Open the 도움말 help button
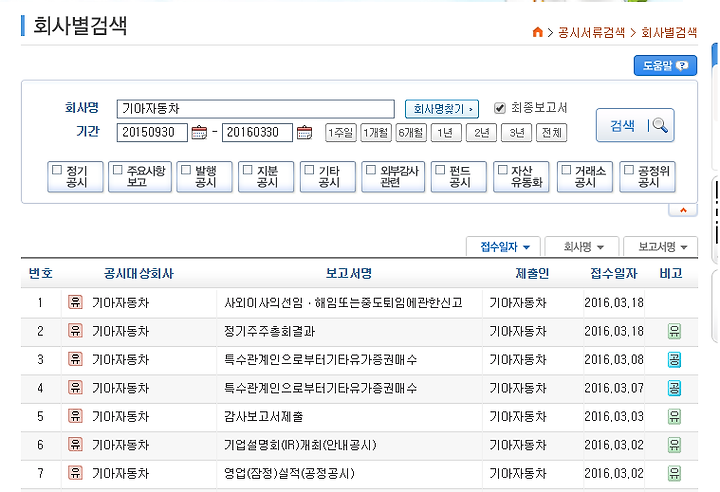Screen dimensions: 720x492 pyautogui.click(x=665, y=66)
